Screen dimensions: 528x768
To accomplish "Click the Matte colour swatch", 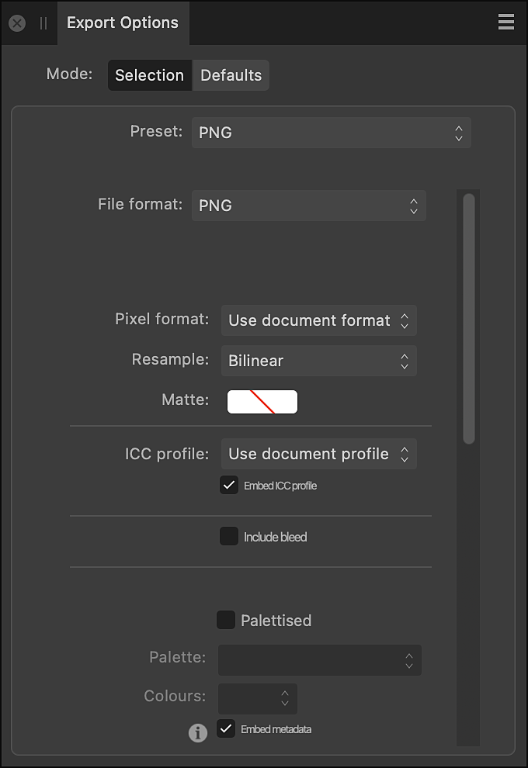I will (262, 402).
